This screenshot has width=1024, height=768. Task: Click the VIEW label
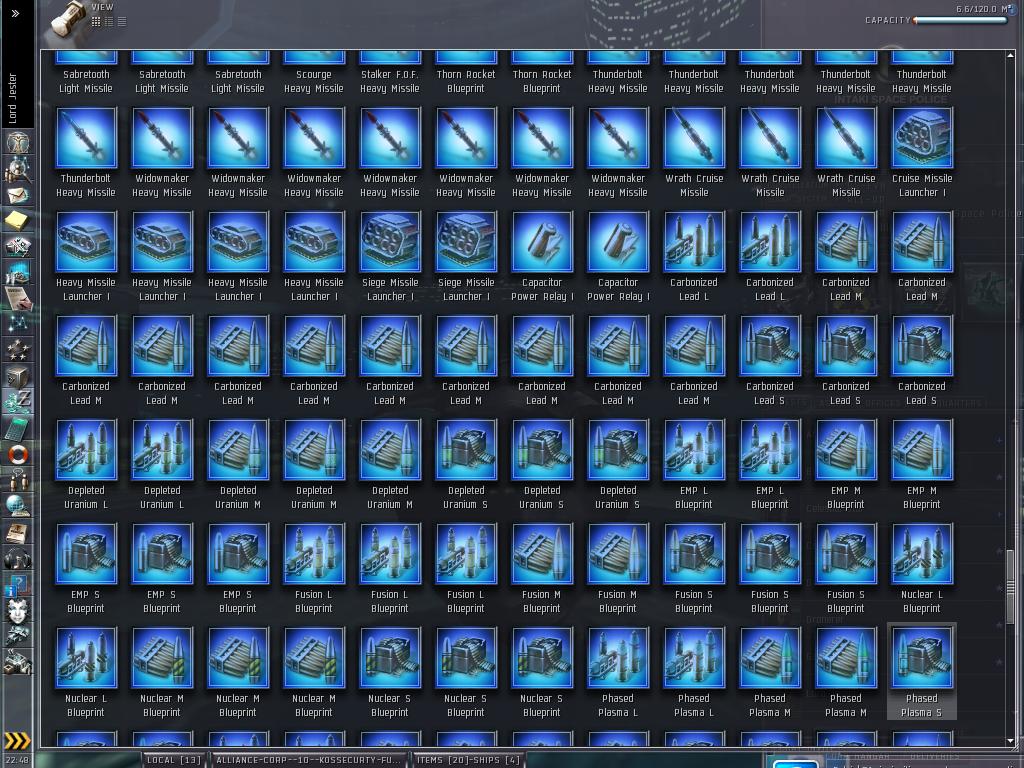pyautogui.click(x=103, y=7)
